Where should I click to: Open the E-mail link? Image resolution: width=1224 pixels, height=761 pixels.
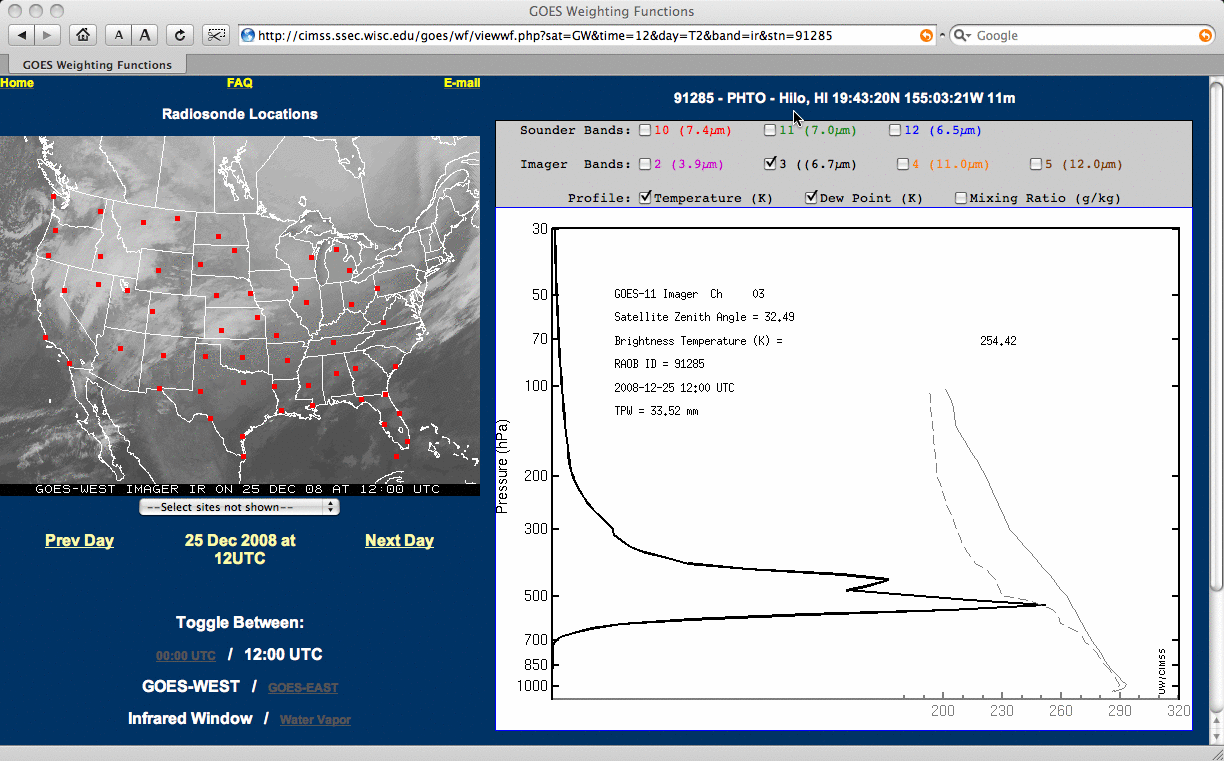(462, 83)
